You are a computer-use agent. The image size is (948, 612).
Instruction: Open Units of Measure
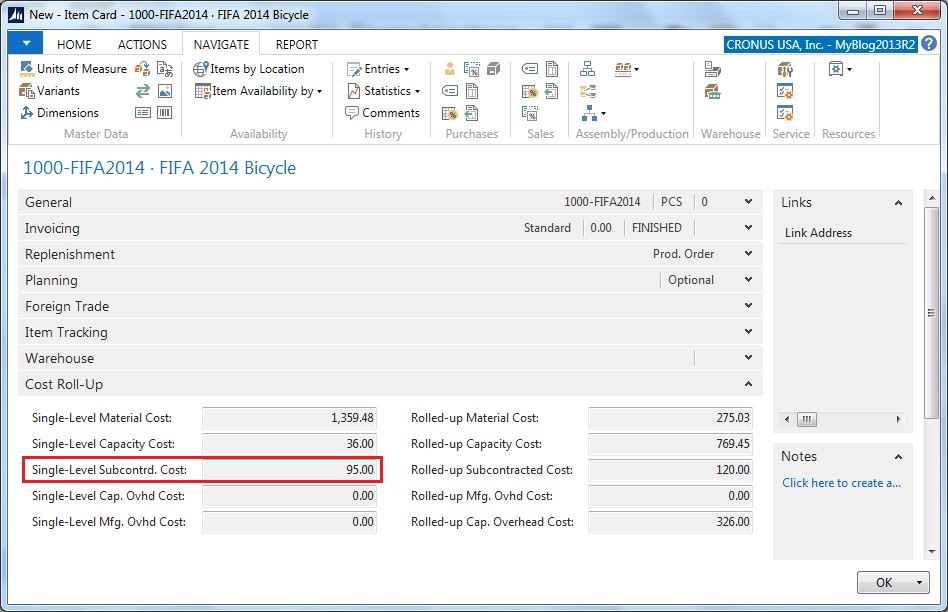73,69
